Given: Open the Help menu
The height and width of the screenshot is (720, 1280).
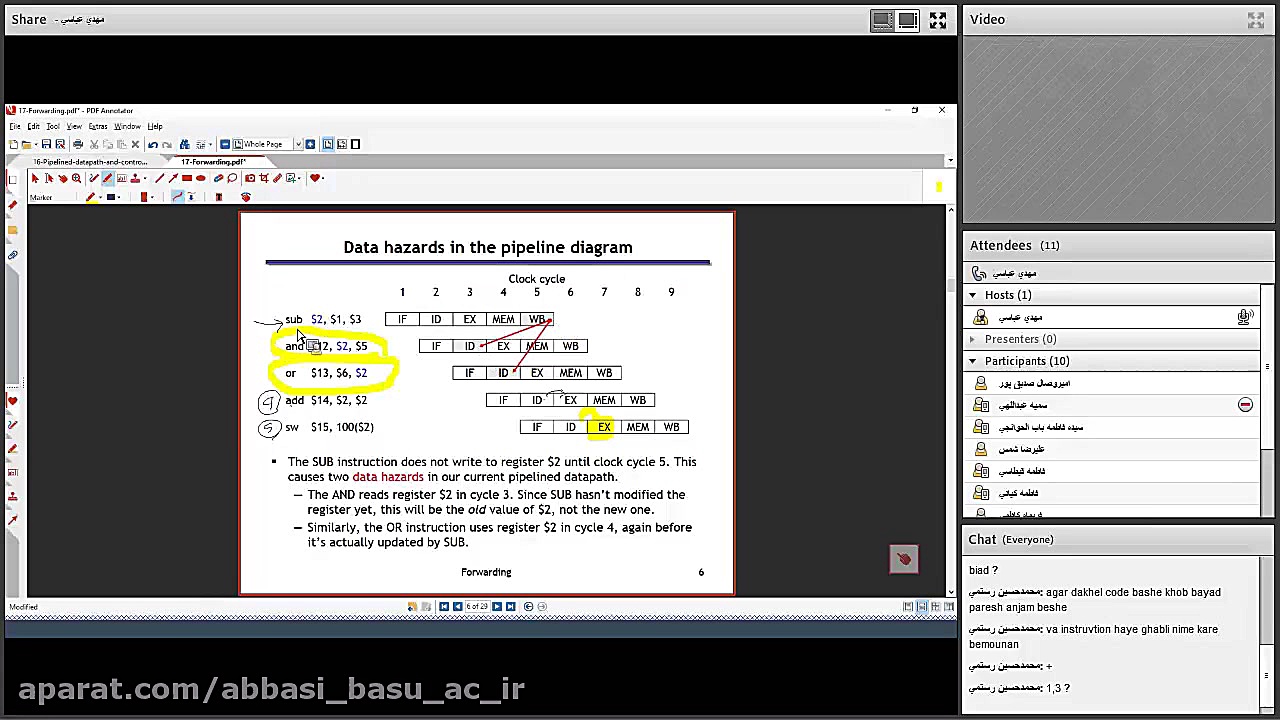Looking at the screenshot, I should click(155, 127).
